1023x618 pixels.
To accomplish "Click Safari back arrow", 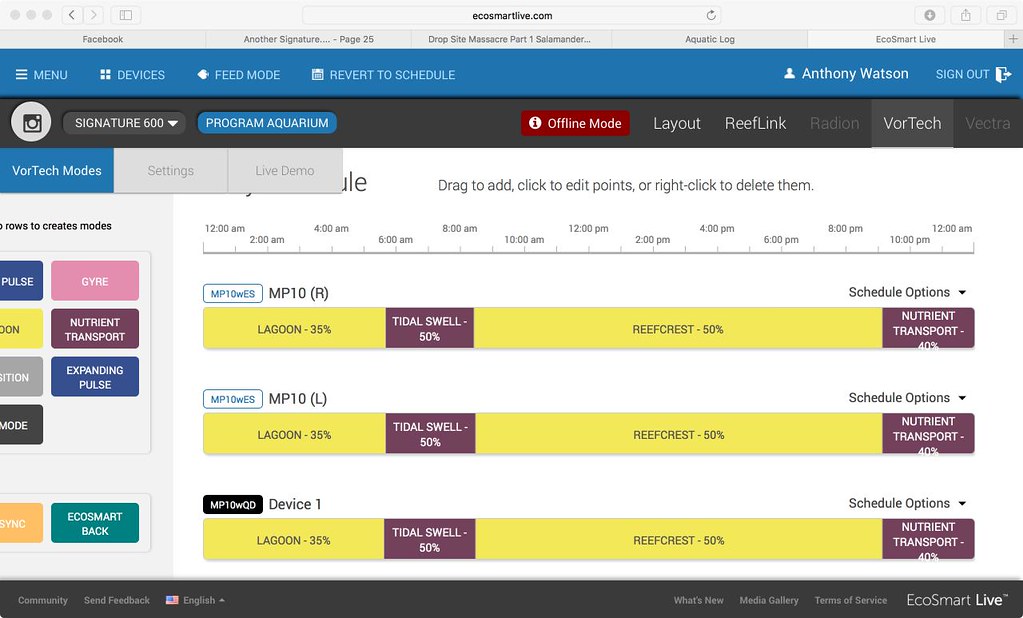I will (x=72, y=15).
